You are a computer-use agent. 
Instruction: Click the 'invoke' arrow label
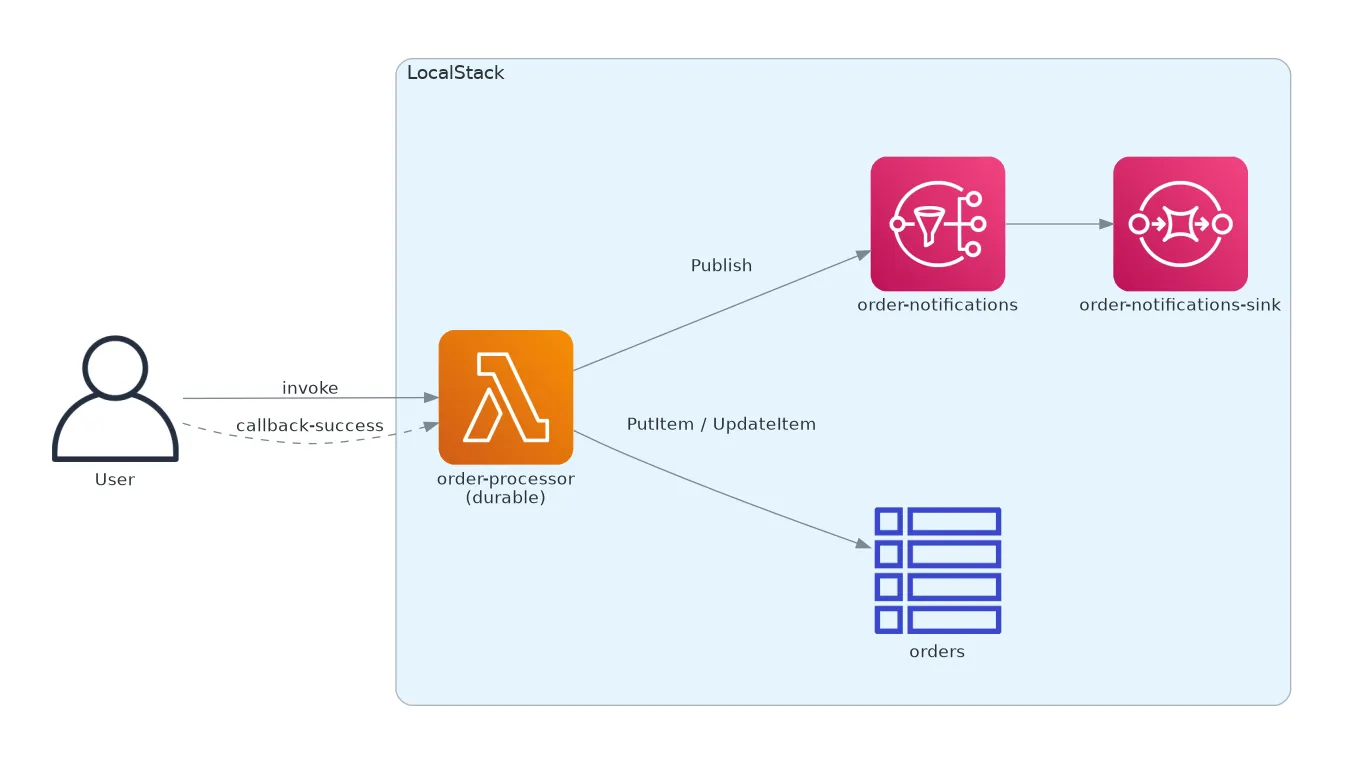click(x=310, y=388)
